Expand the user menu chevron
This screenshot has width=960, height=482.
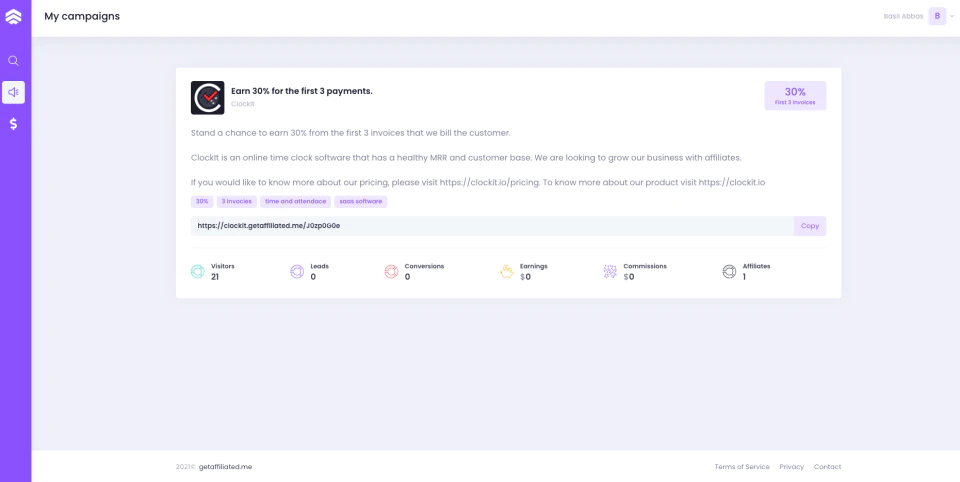[x=952, y=17]
